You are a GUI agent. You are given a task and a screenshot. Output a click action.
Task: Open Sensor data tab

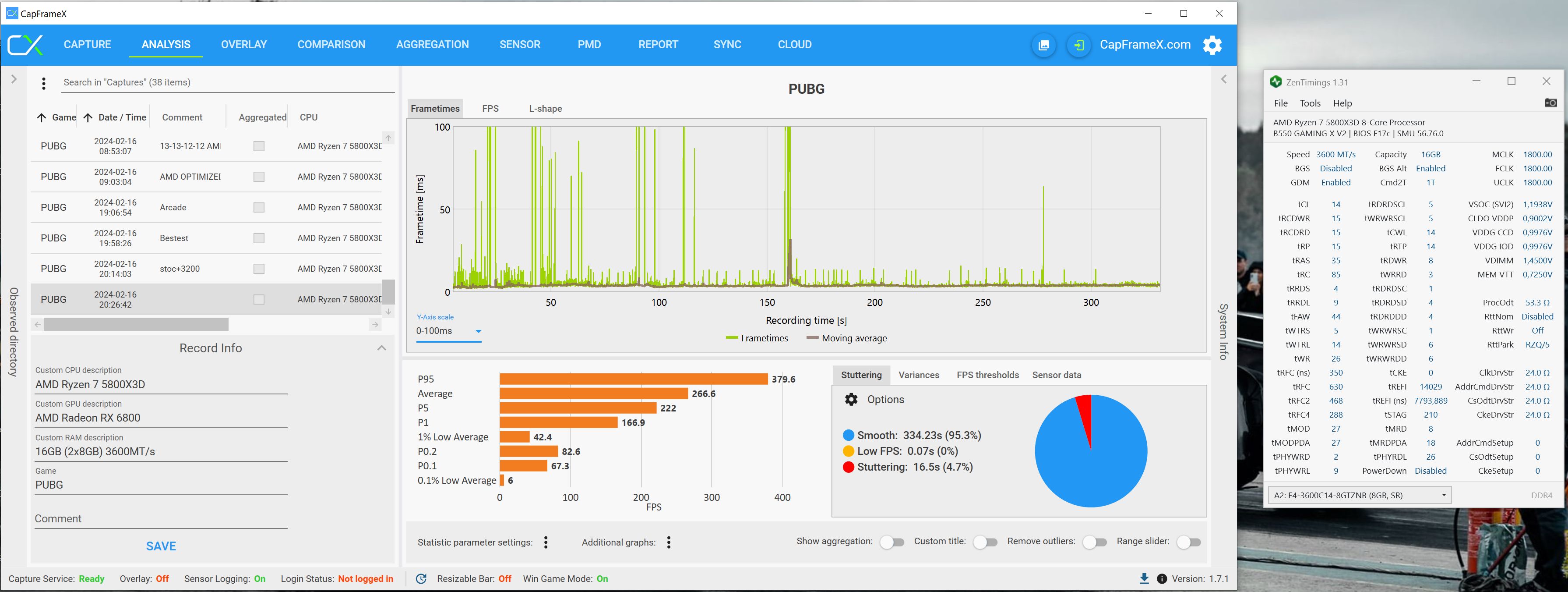[x=1057, y=375]
